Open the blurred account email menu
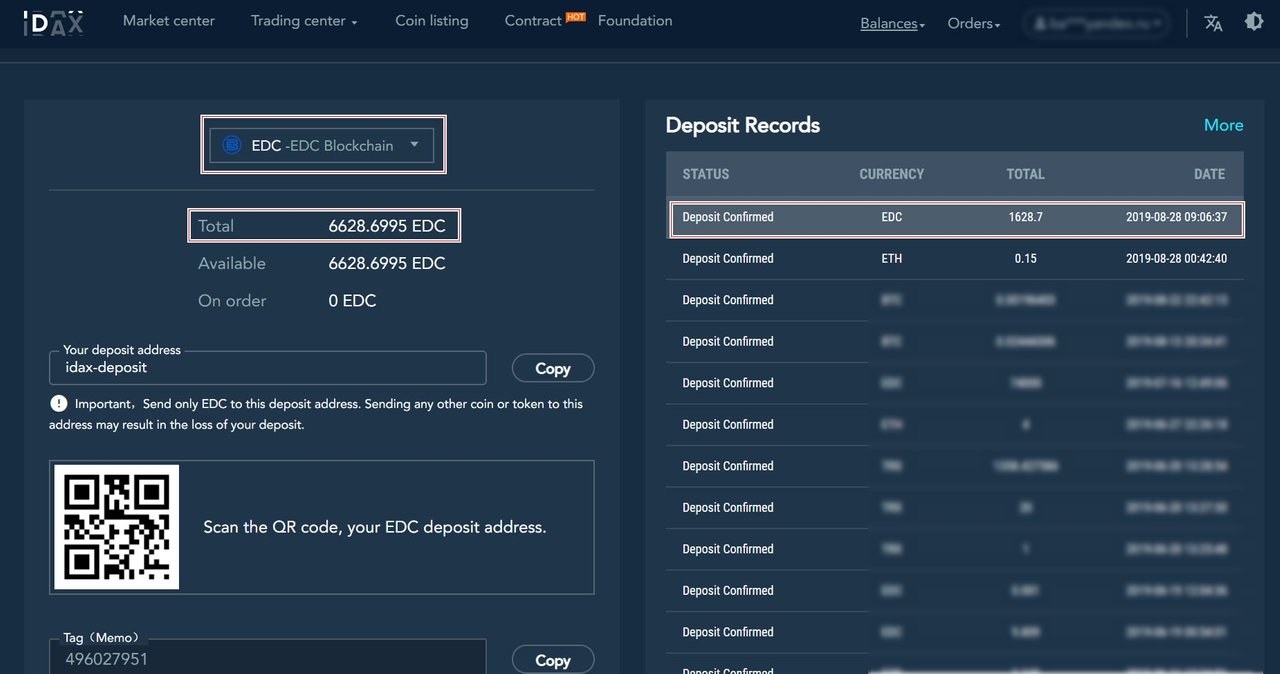Image resolution: width=1280 pixels, height=674 pixels. click(1096, 23)
